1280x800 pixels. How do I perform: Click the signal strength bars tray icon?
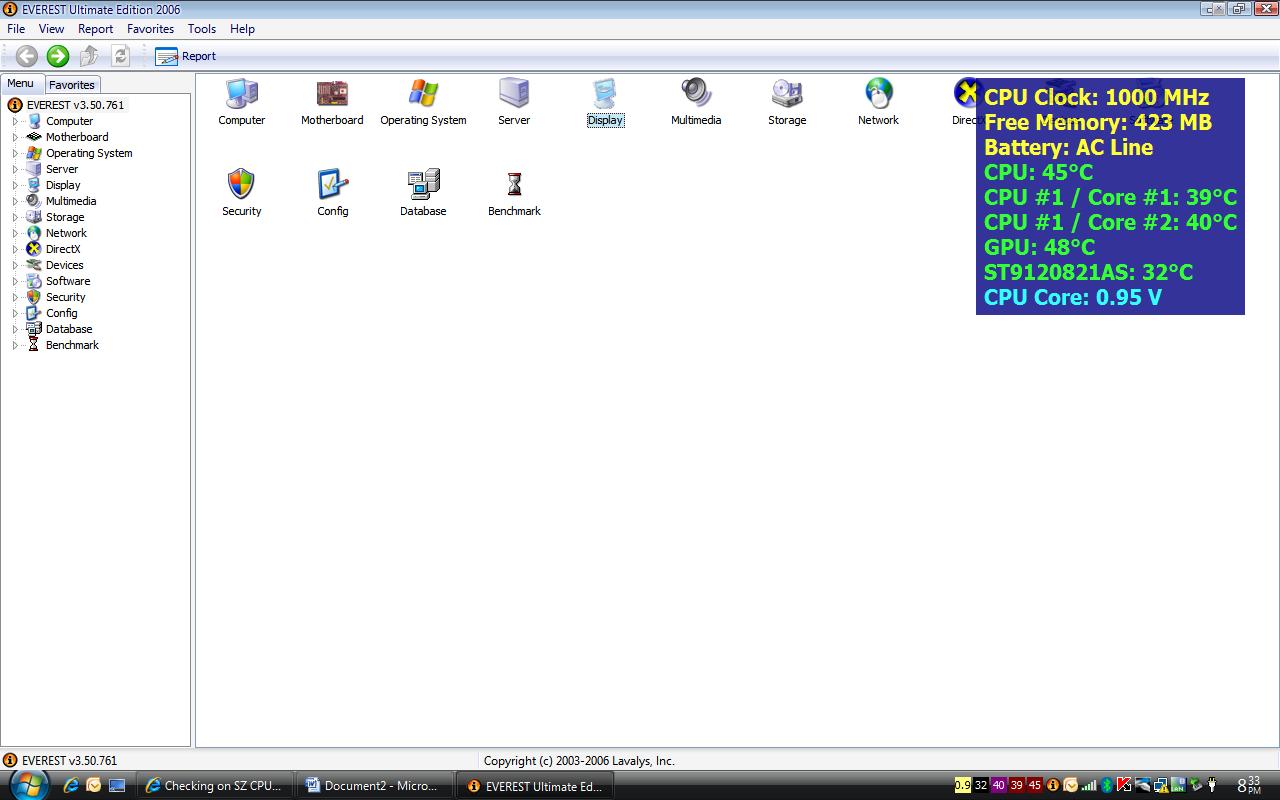tap(1088, 786)
